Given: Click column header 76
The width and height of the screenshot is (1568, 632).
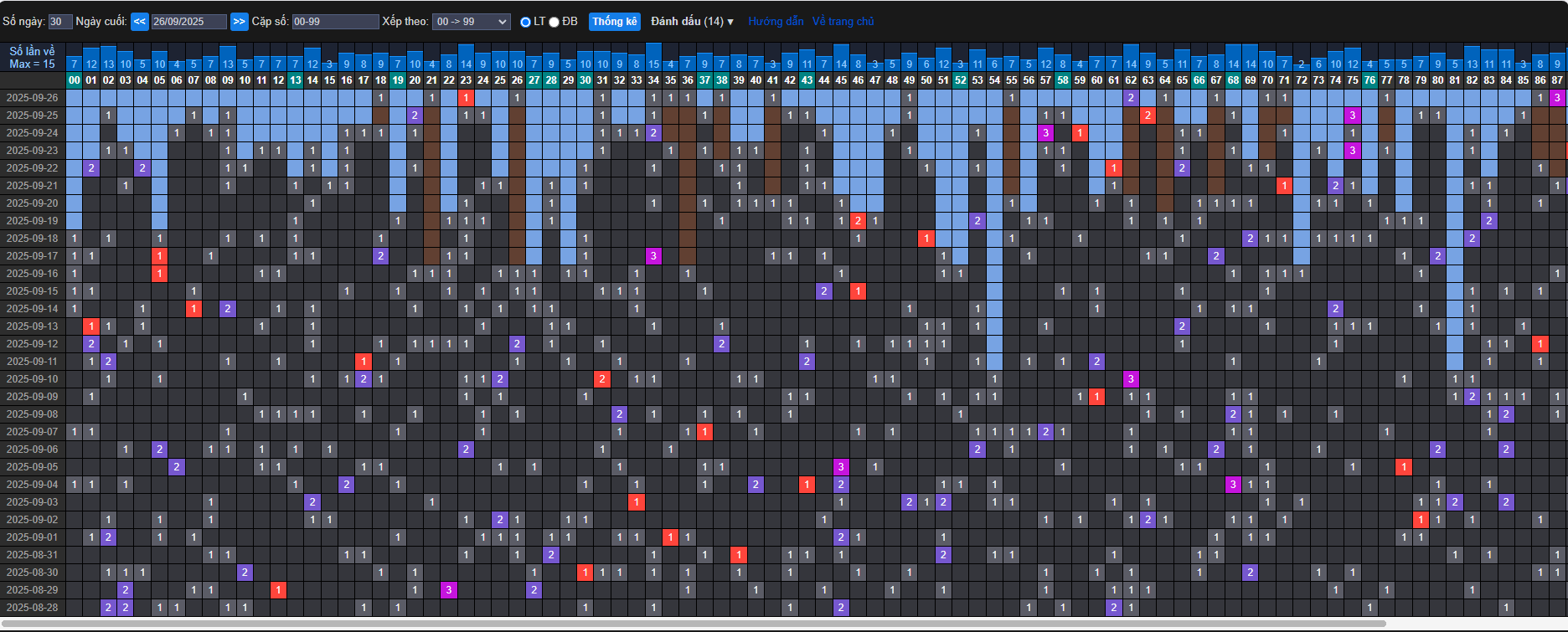Looking at the screenshot, I should 1369,80.
